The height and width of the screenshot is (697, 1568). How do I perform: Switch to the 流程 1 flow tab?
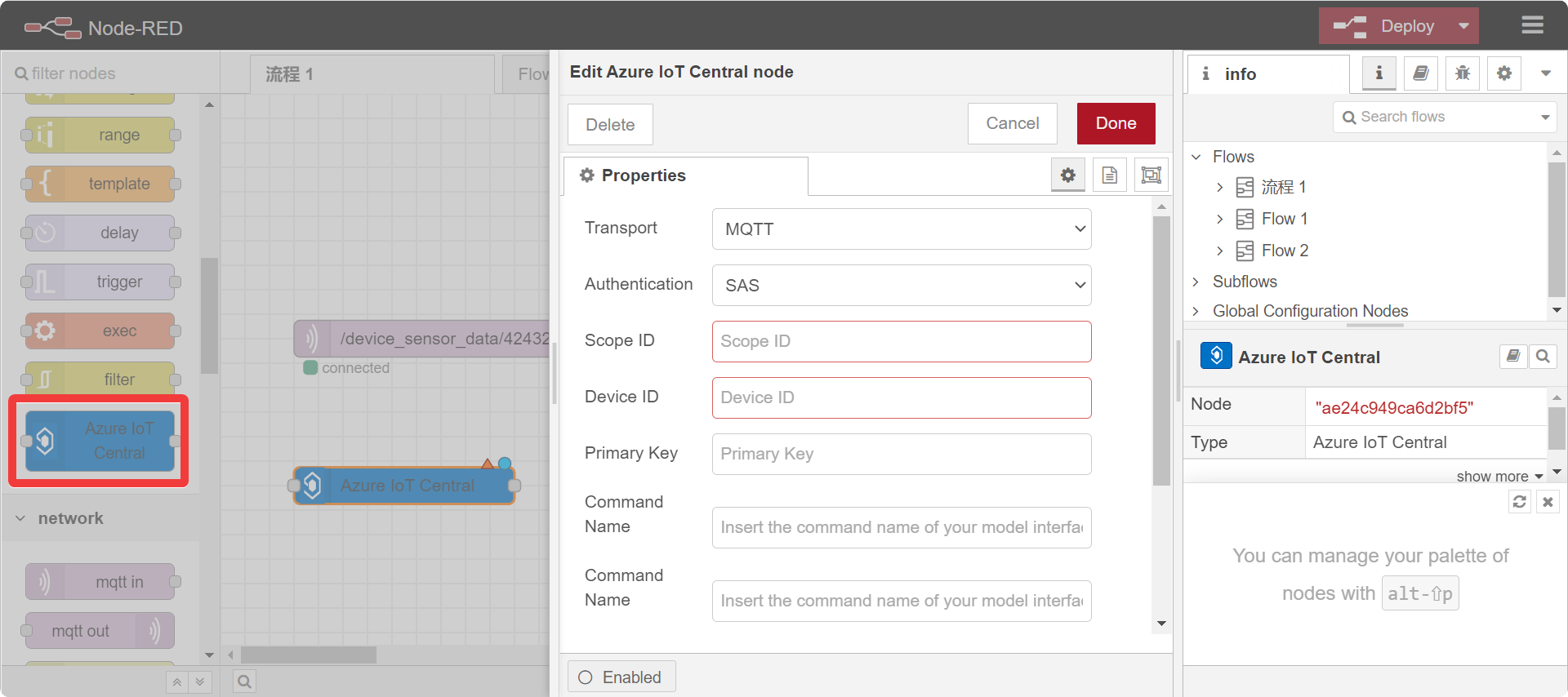372,74
